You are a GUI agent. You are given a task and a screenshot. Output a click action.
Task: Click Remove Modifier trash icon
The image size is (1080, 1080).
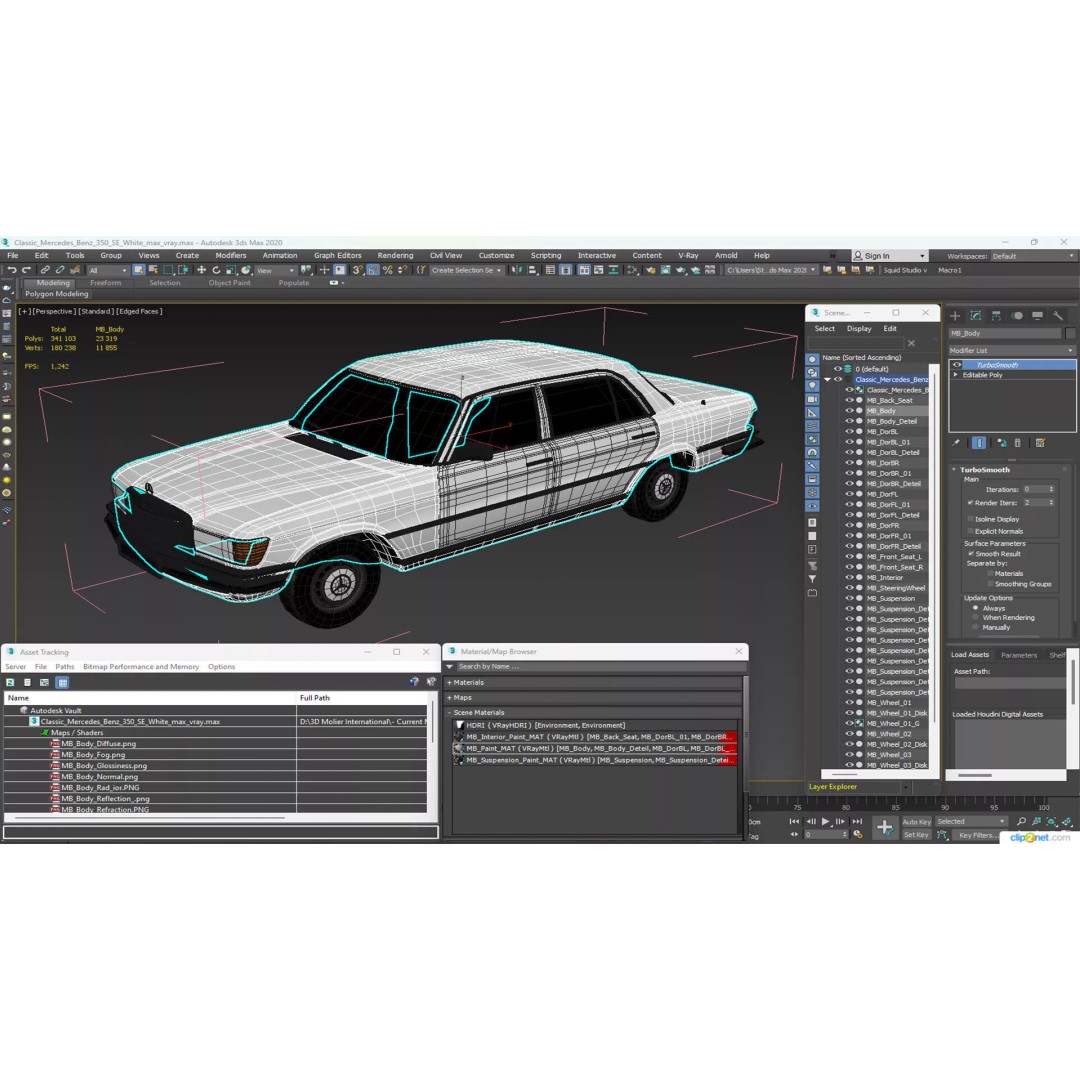pos(1017,443)
